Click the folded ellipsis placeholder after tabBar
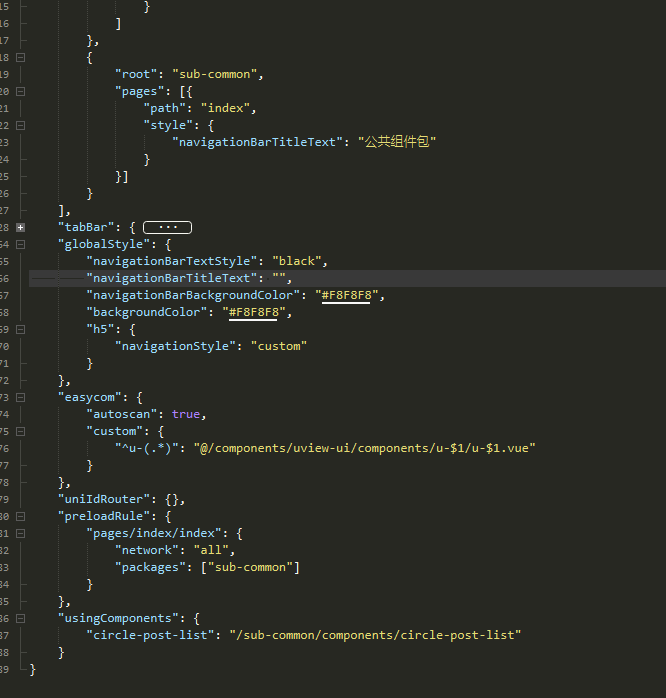Screen dimensions: 666x698 (167, 227)
